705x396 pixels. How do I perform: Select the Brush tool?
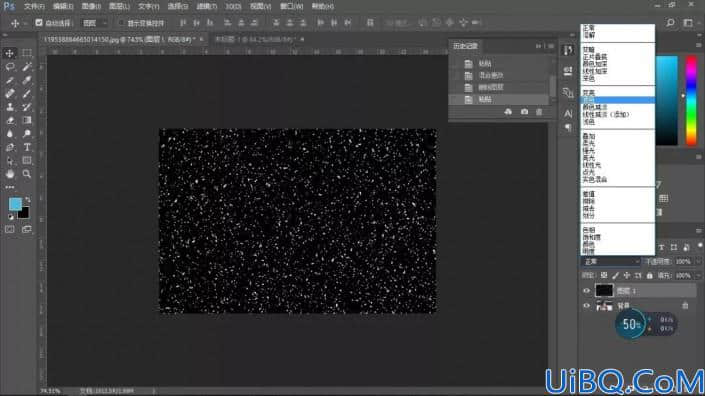point(27,93)
